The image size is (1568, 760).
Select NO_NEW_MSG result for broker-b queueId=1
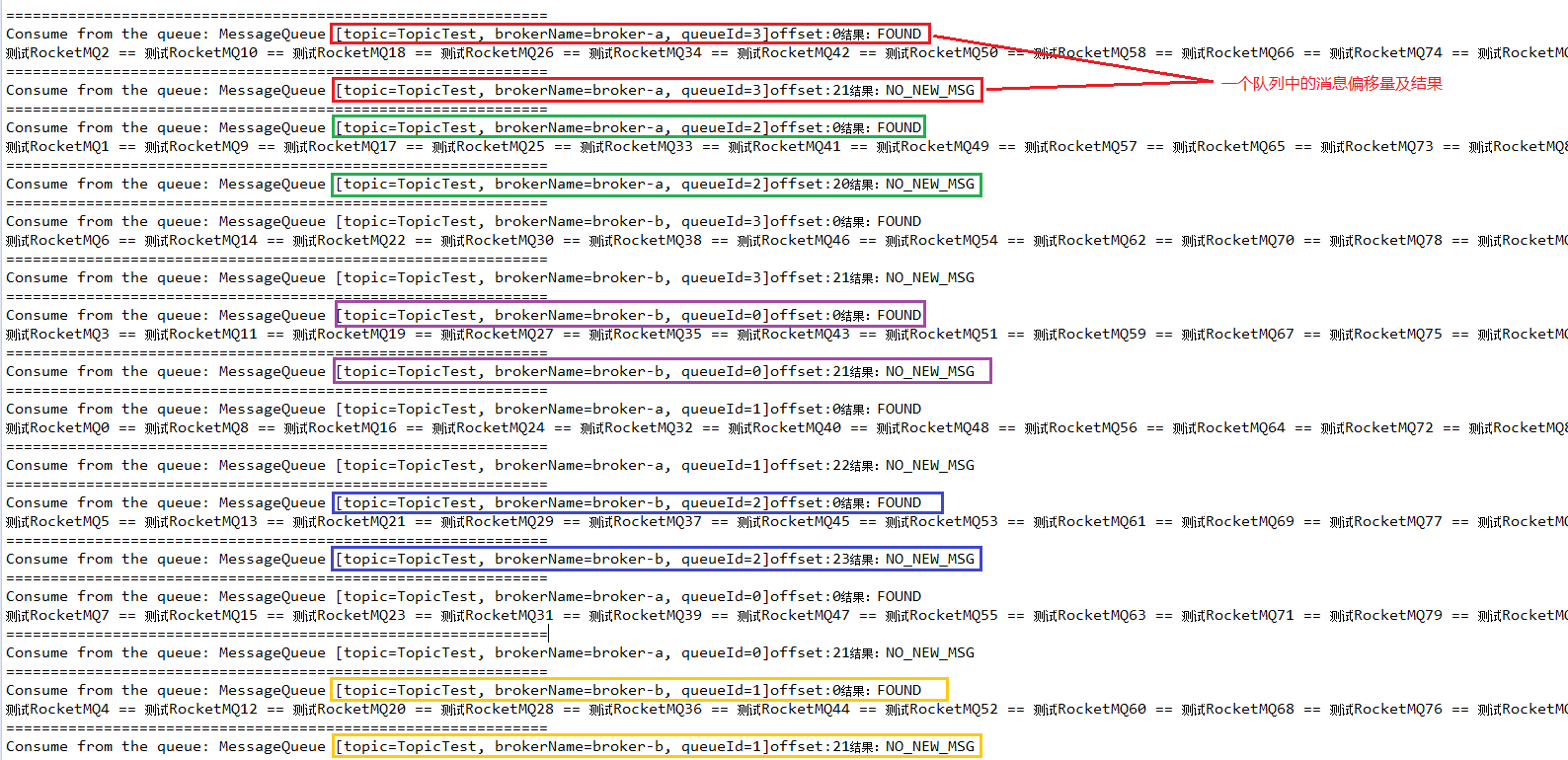coord(929,746)
